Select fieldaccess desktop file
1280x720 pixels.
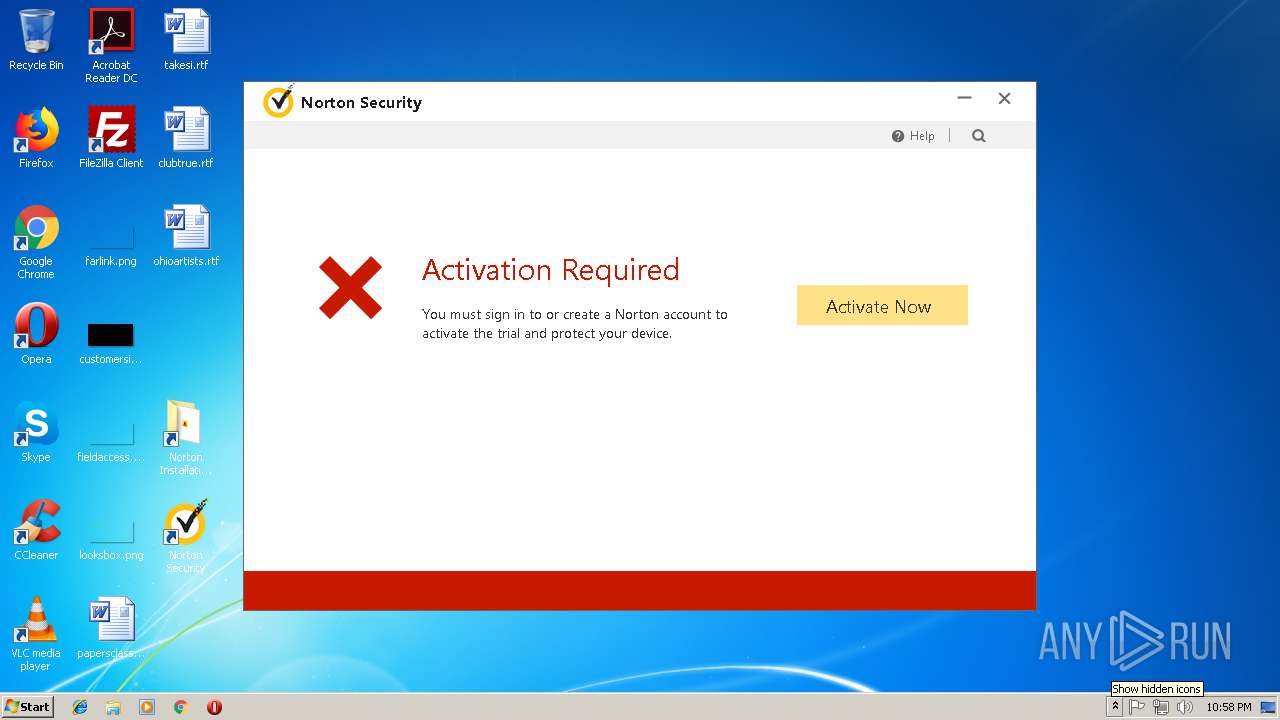[111, 442]
